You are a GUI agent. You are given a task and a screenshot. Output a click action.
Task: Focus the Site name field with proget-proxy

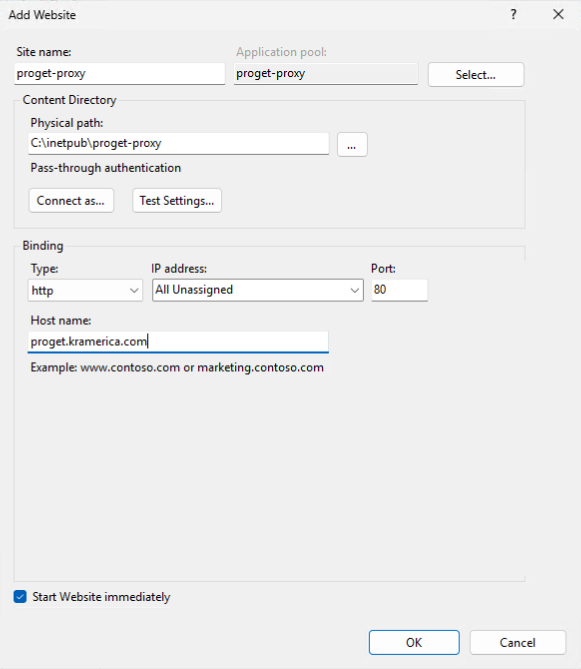[x=119, y=73]
